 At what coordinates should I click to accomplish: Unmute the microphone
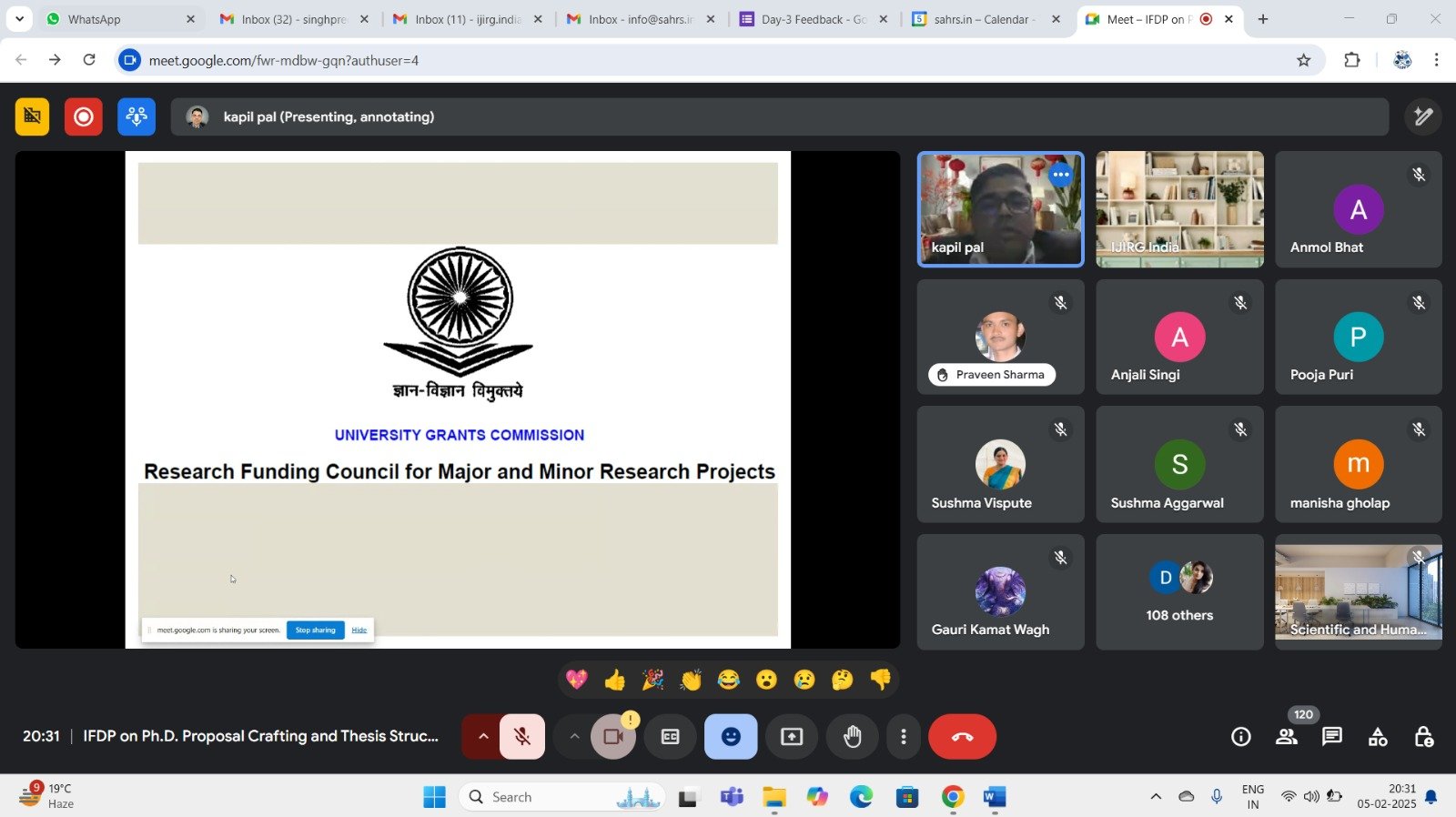522,737
